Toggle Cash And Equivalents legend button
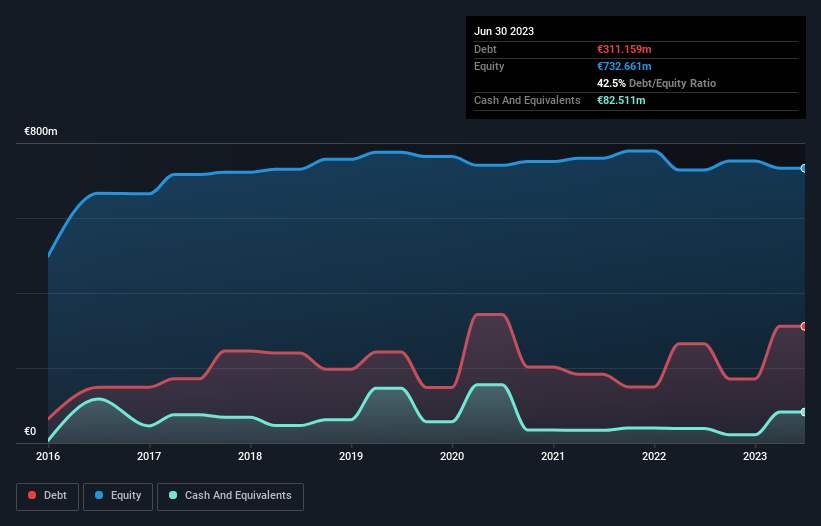 [x=230, y=496]
